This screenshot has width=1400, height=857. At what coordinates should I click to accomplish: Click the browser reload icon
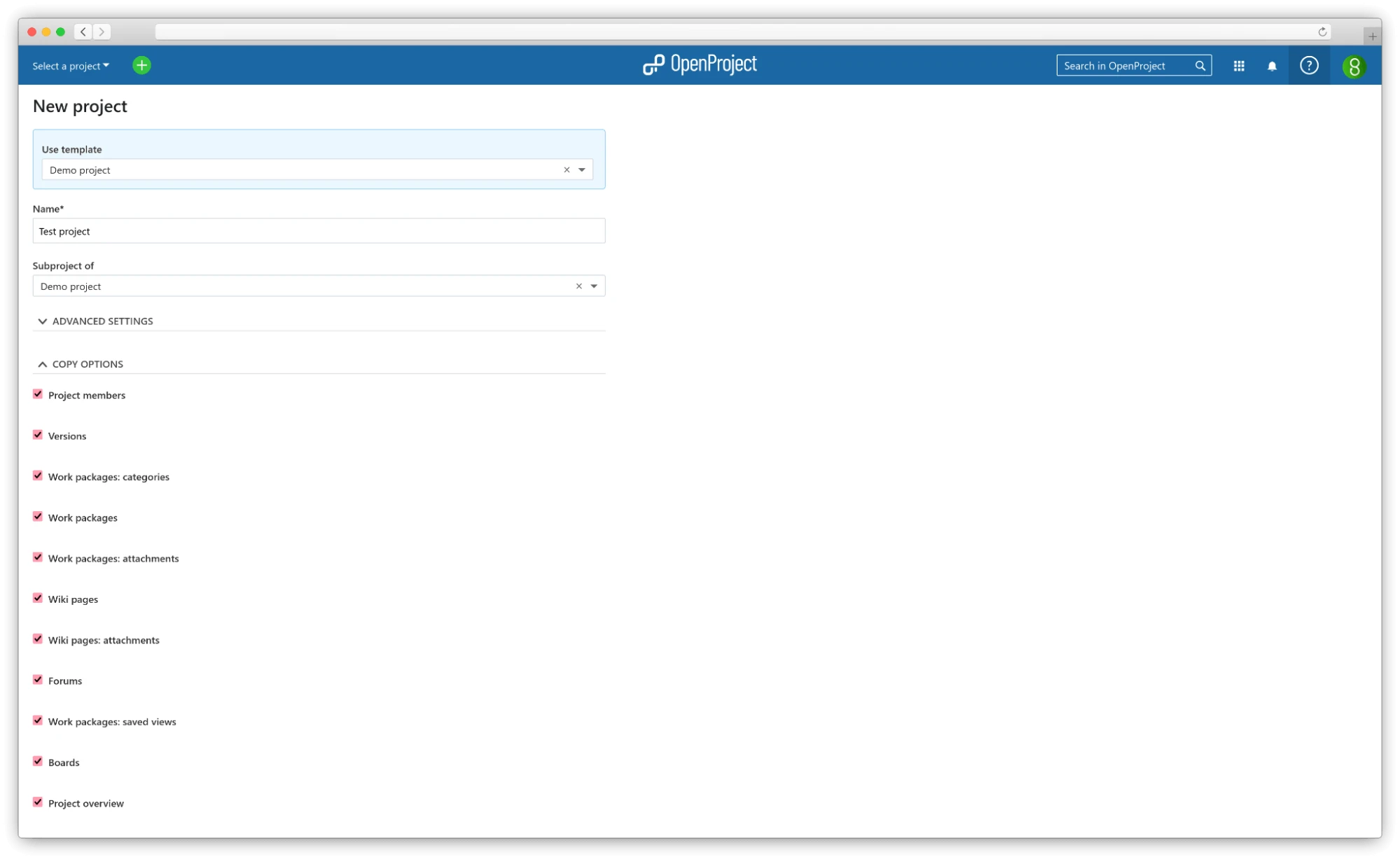tap(1322, 32)
